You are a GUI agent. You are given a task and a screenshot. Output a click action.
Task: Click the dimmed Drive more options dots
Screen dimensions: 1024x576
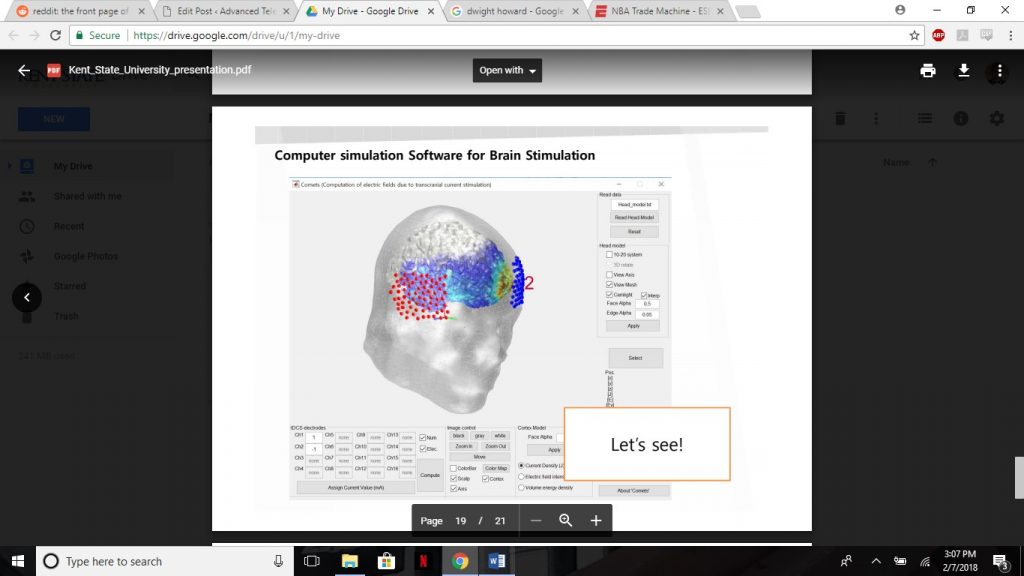click(x=876, y=119)
